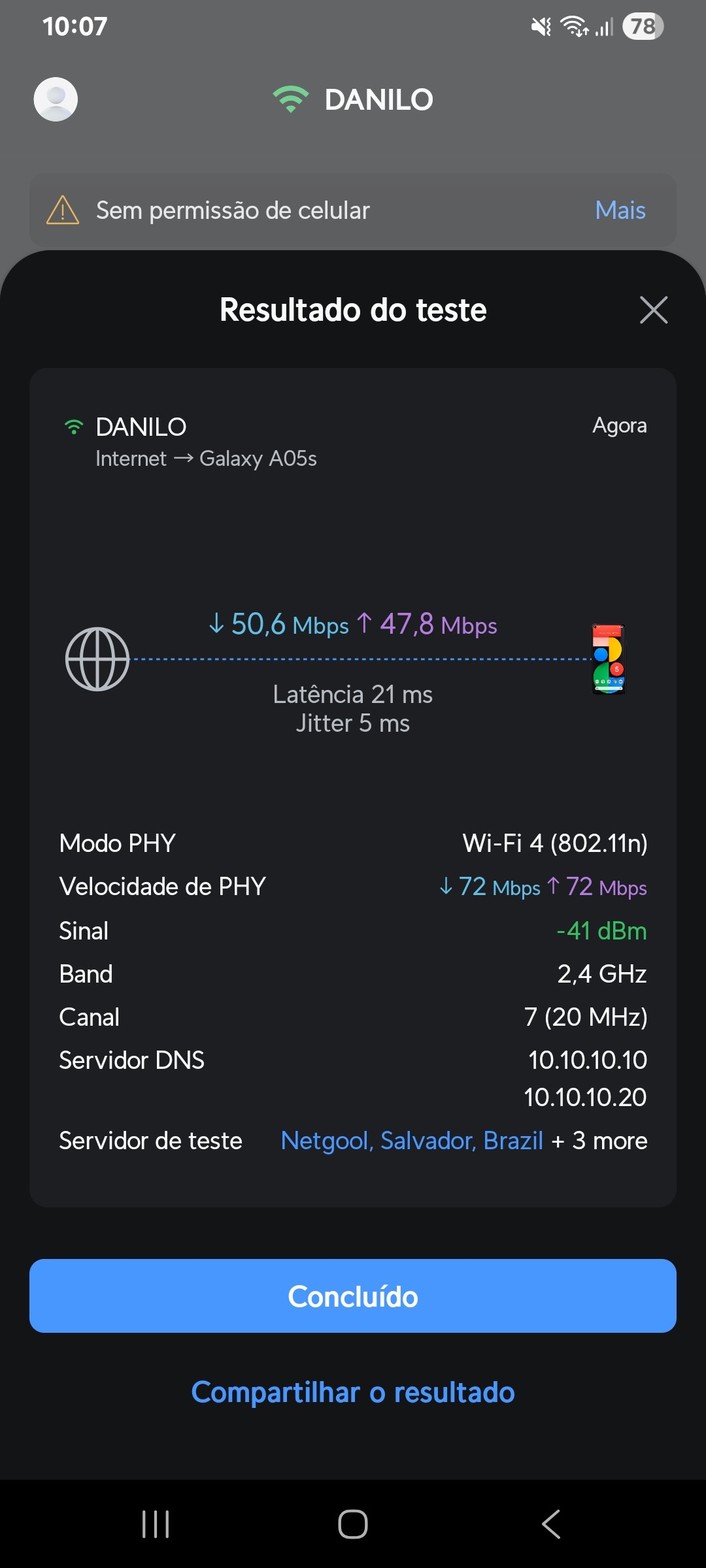Tap the Android home navigation button
Viewport: 706px width, 1568px height.
pyautogui.click(x=353, y=1524)
